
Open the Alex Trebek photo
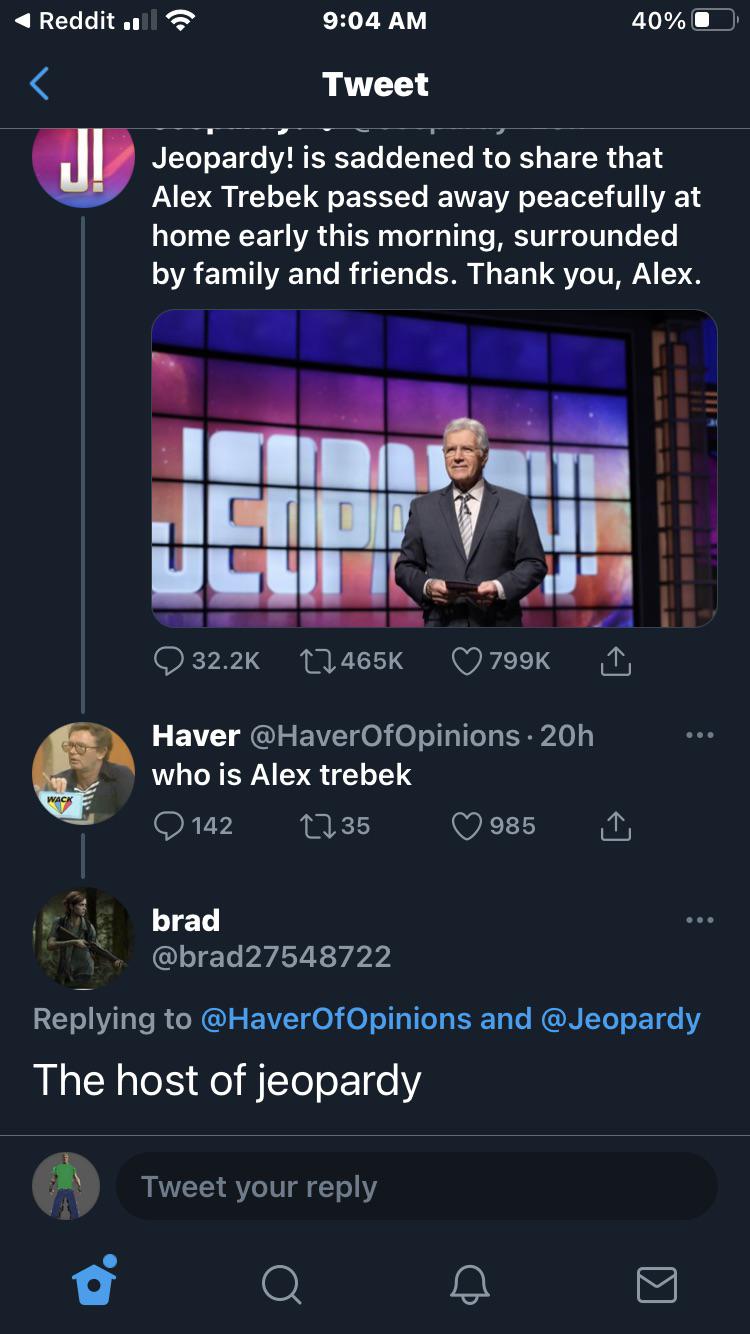tap(434, 468)
